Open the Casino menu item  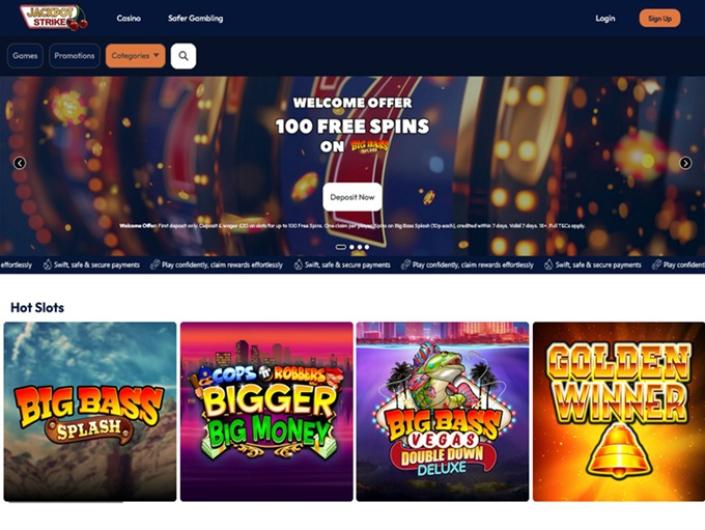[129, 18]
